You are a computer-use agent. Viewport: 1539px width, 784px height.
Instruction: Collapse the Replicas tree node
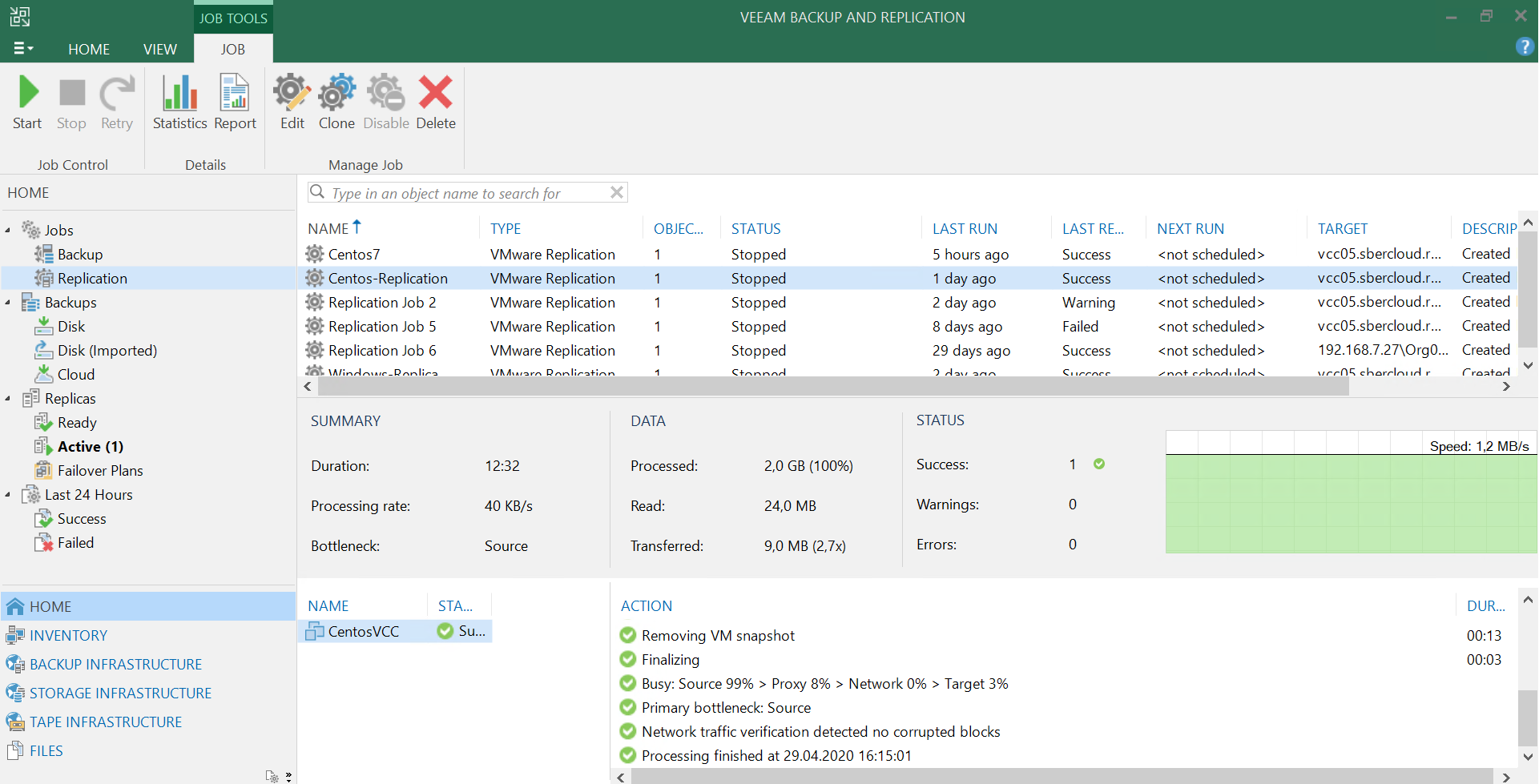pos(8,399)
